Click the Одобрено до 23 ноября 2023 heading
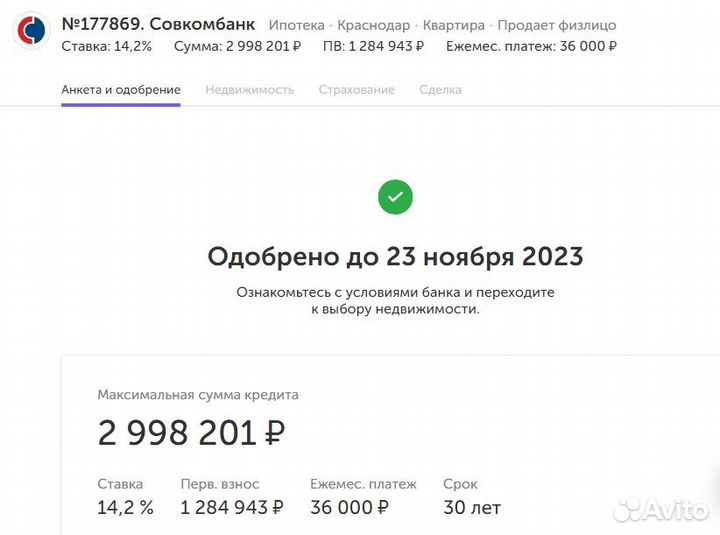The image size is (720, 535). tap(395, 256)
